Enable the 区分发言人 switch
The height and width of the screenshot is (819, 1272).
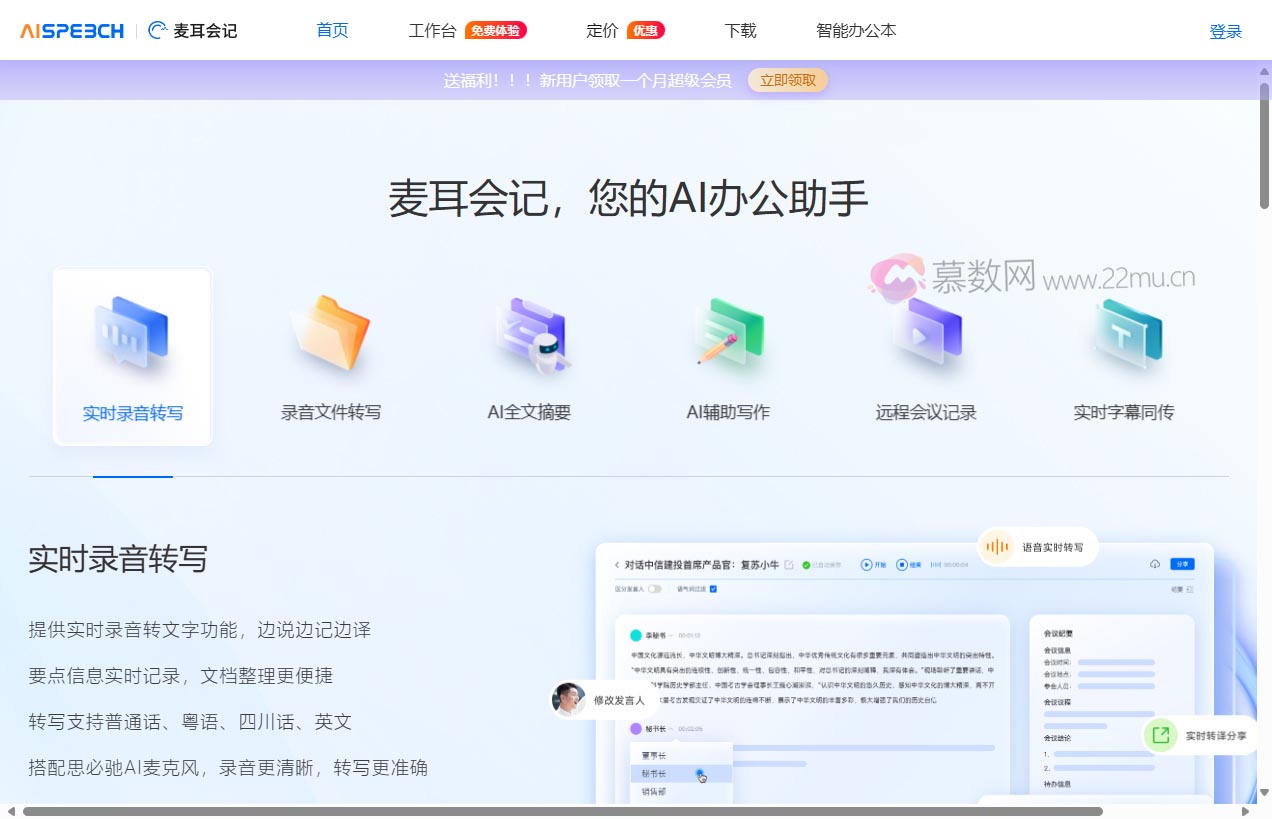tap(656, 590)
